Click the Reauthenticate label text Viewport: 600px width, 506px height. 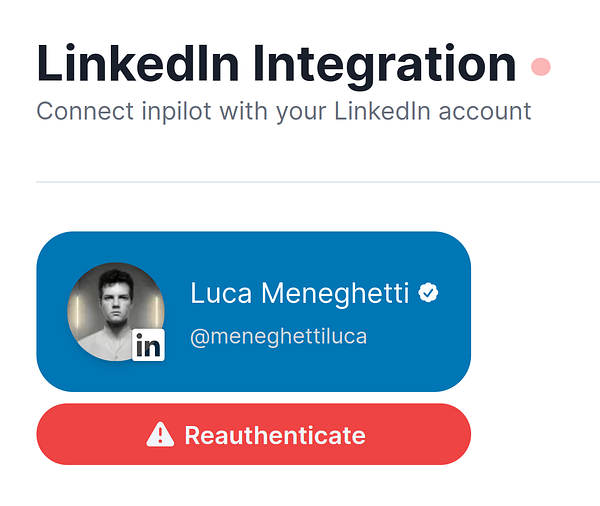[275, 435]
